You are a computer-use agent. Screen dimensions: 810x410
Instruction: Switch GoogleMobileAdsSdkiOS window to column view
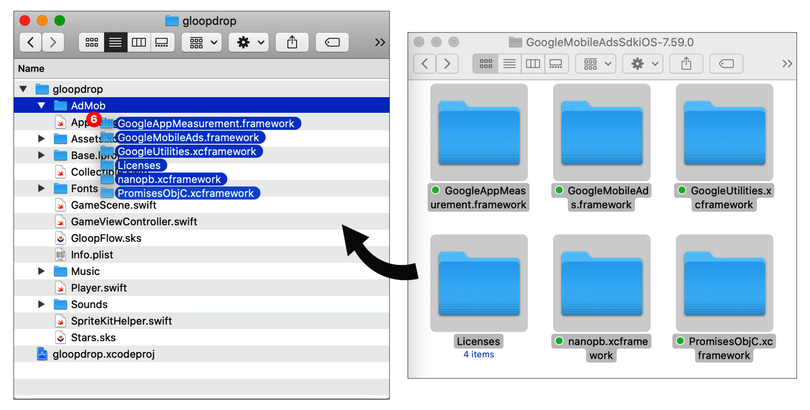click(533, 64)
